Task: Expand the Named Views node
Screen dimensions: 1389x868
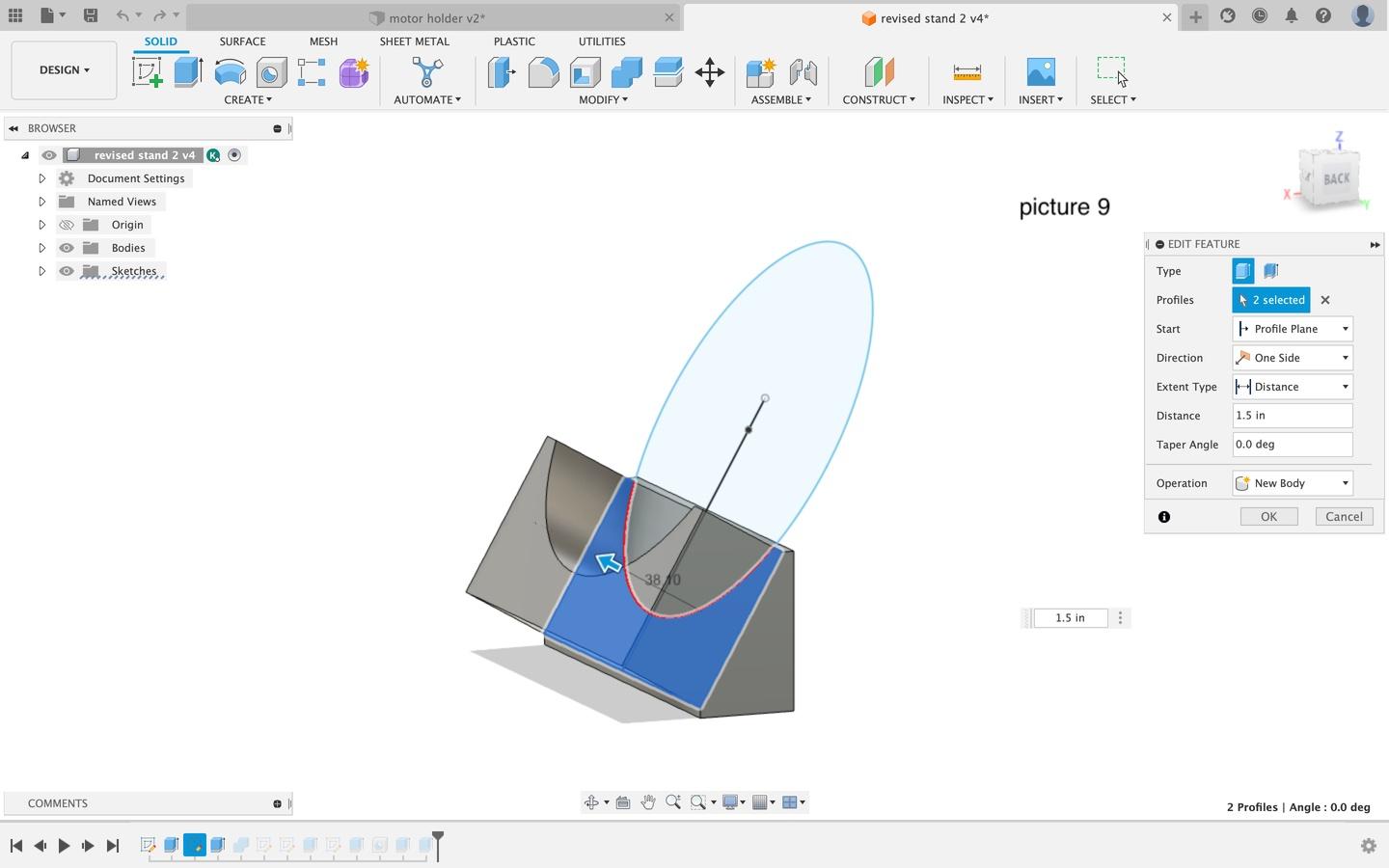Action: click(41, 202)
